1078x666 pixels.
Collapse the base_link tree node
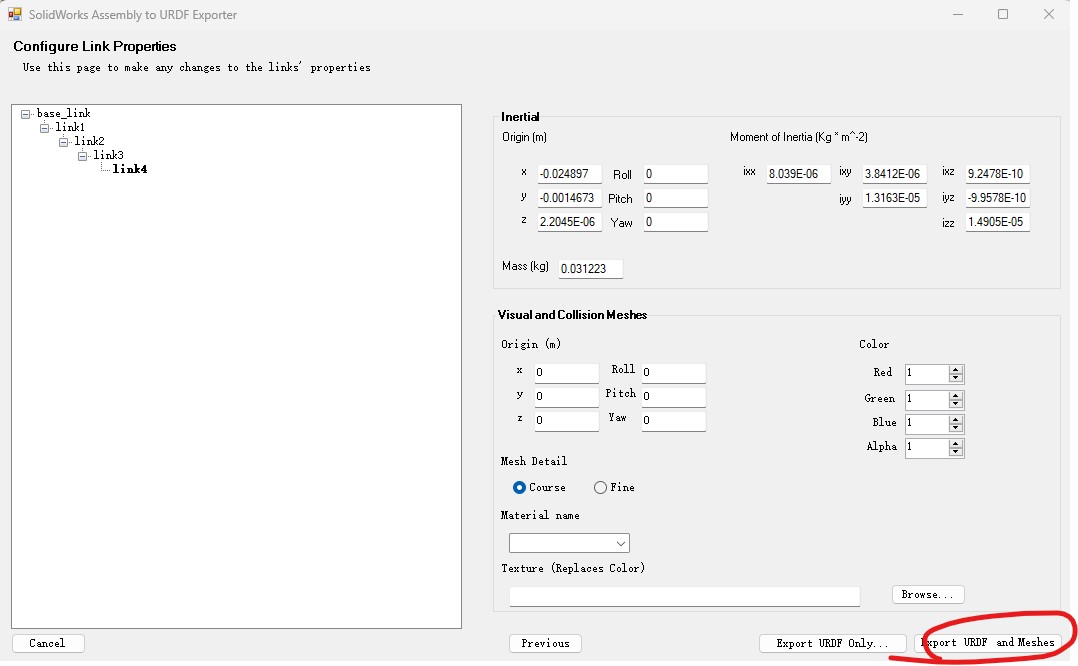25,115
